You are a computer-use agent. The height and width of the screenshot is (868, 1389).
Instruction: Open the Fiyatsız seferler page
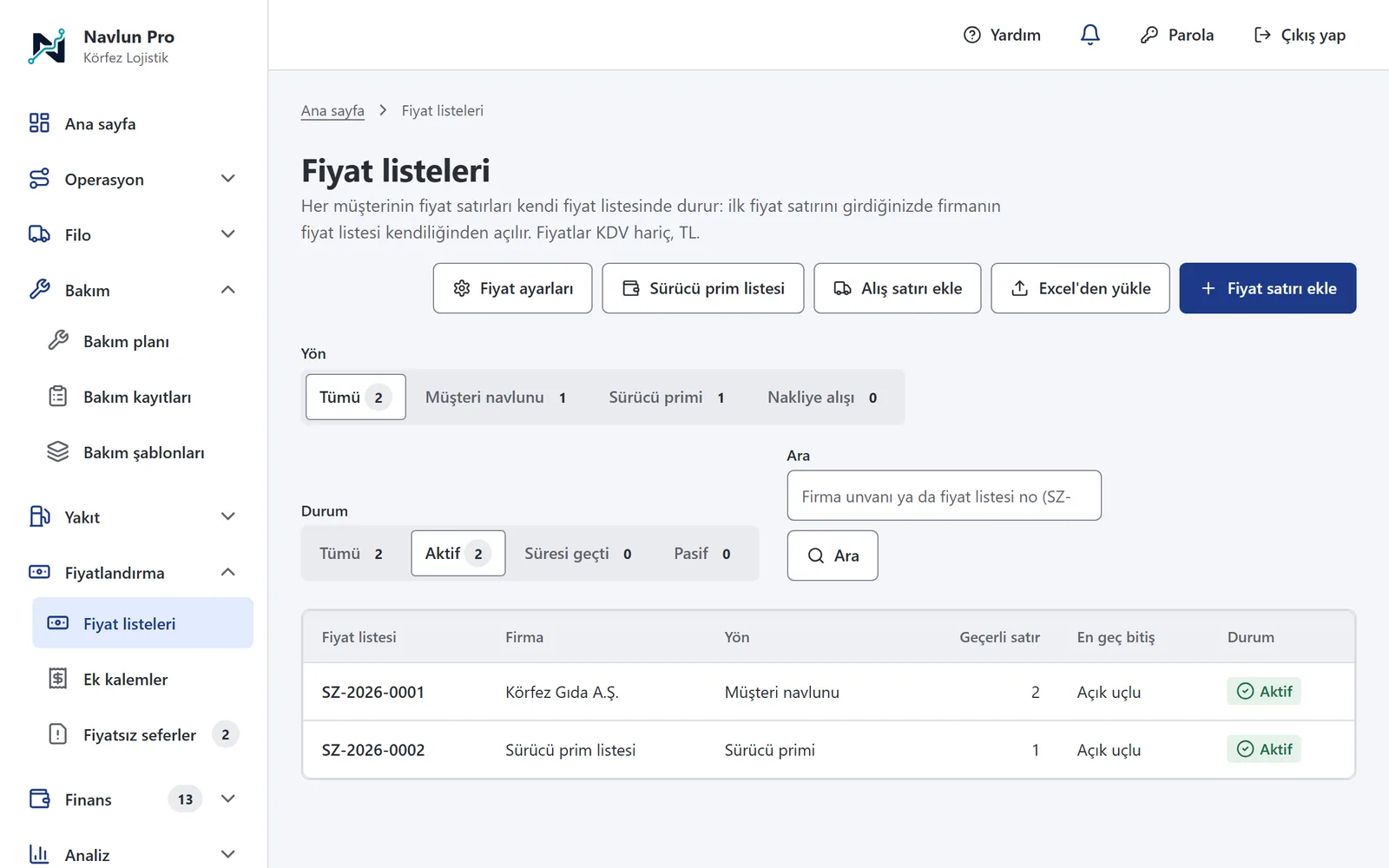click(x=142, y=734)
